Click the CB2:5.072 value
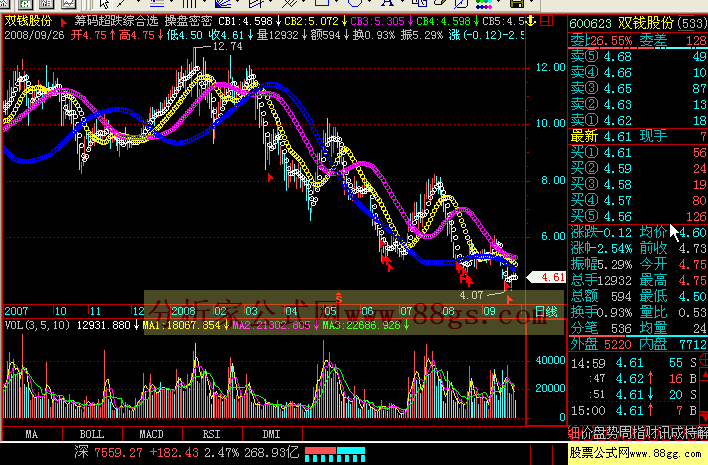Screen dimensions: 708x465 [311, 21]
